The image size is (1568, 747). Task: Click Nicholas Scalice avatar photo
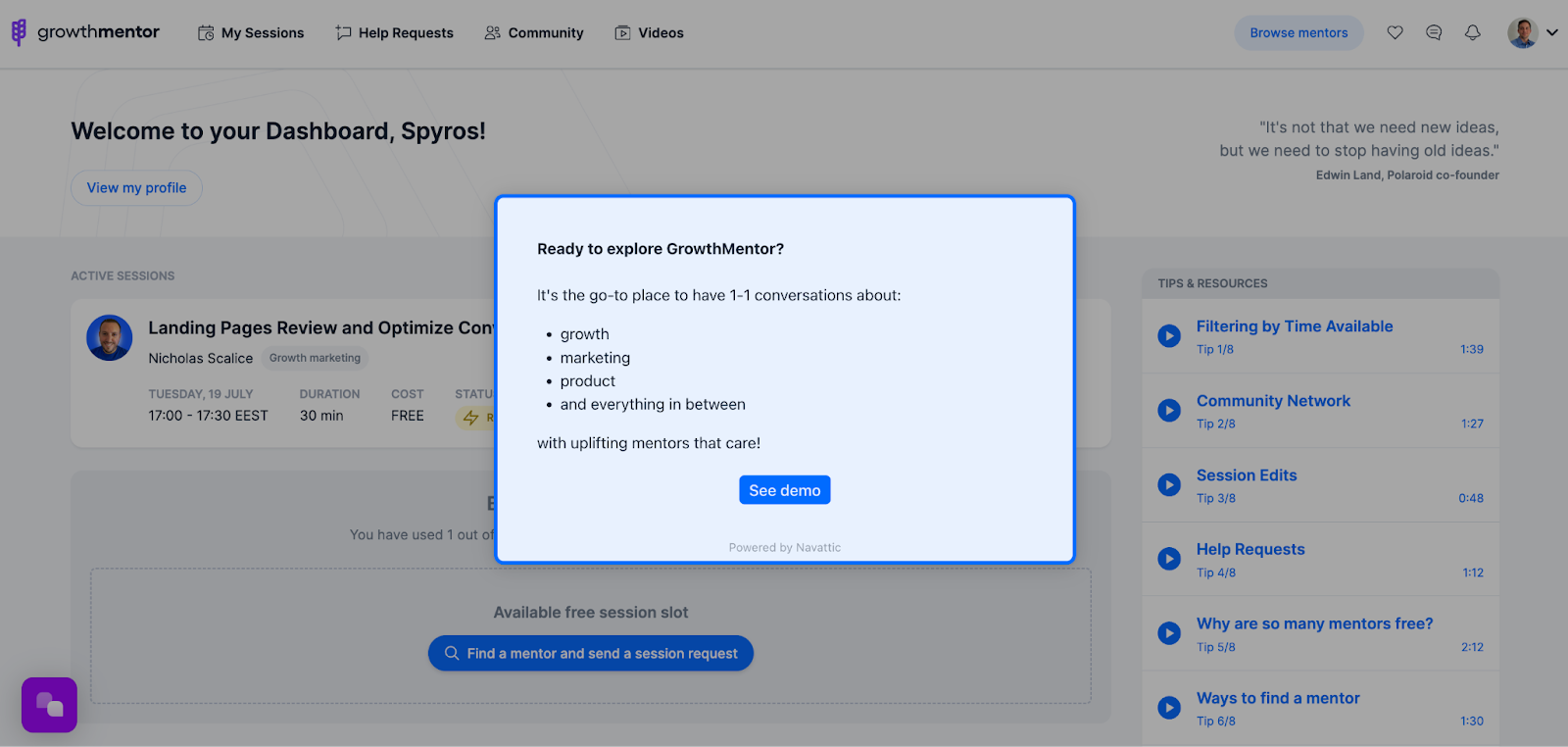(110, 338)
